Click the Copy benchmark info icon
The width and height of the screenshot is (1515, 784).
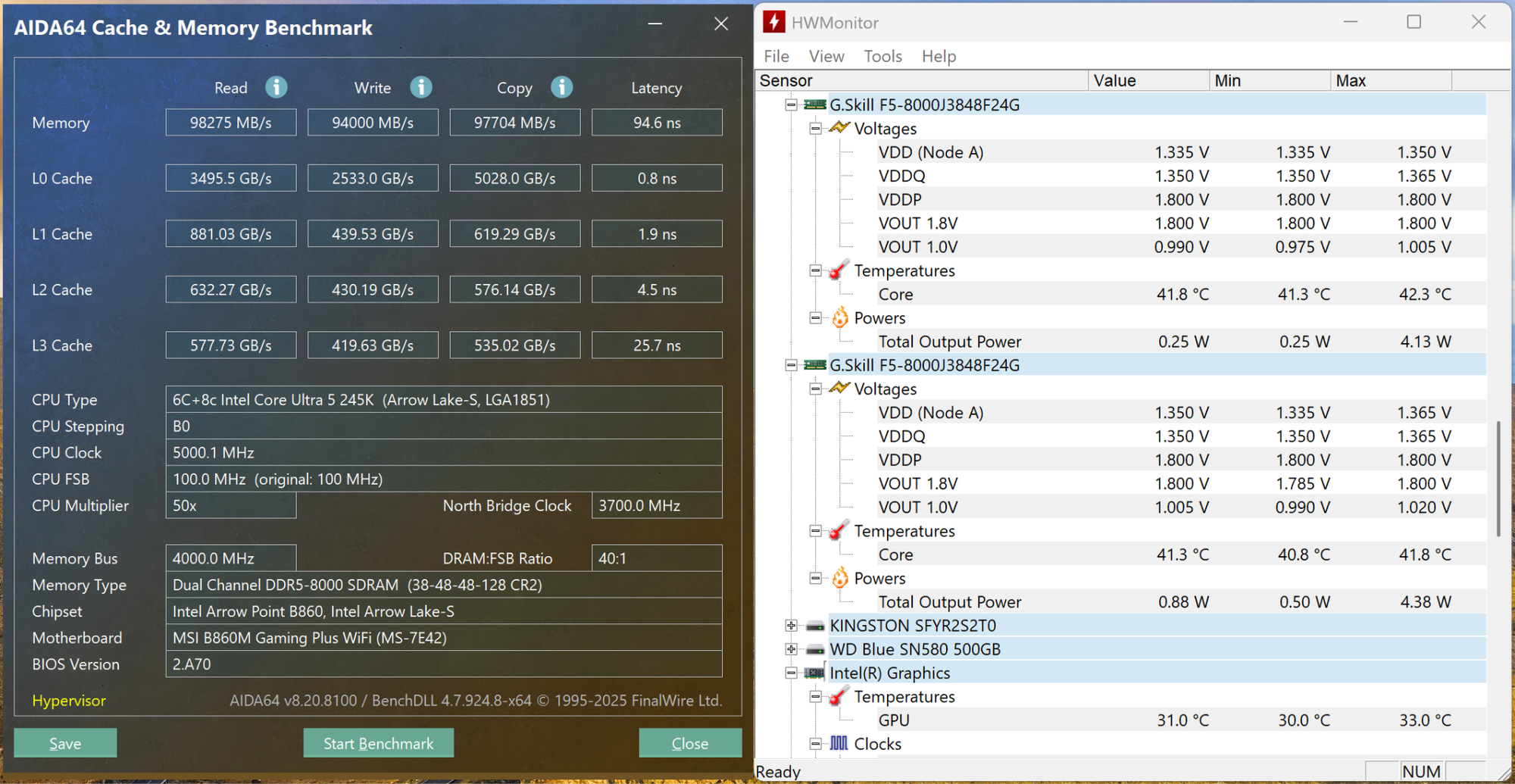tap(561, 87)
